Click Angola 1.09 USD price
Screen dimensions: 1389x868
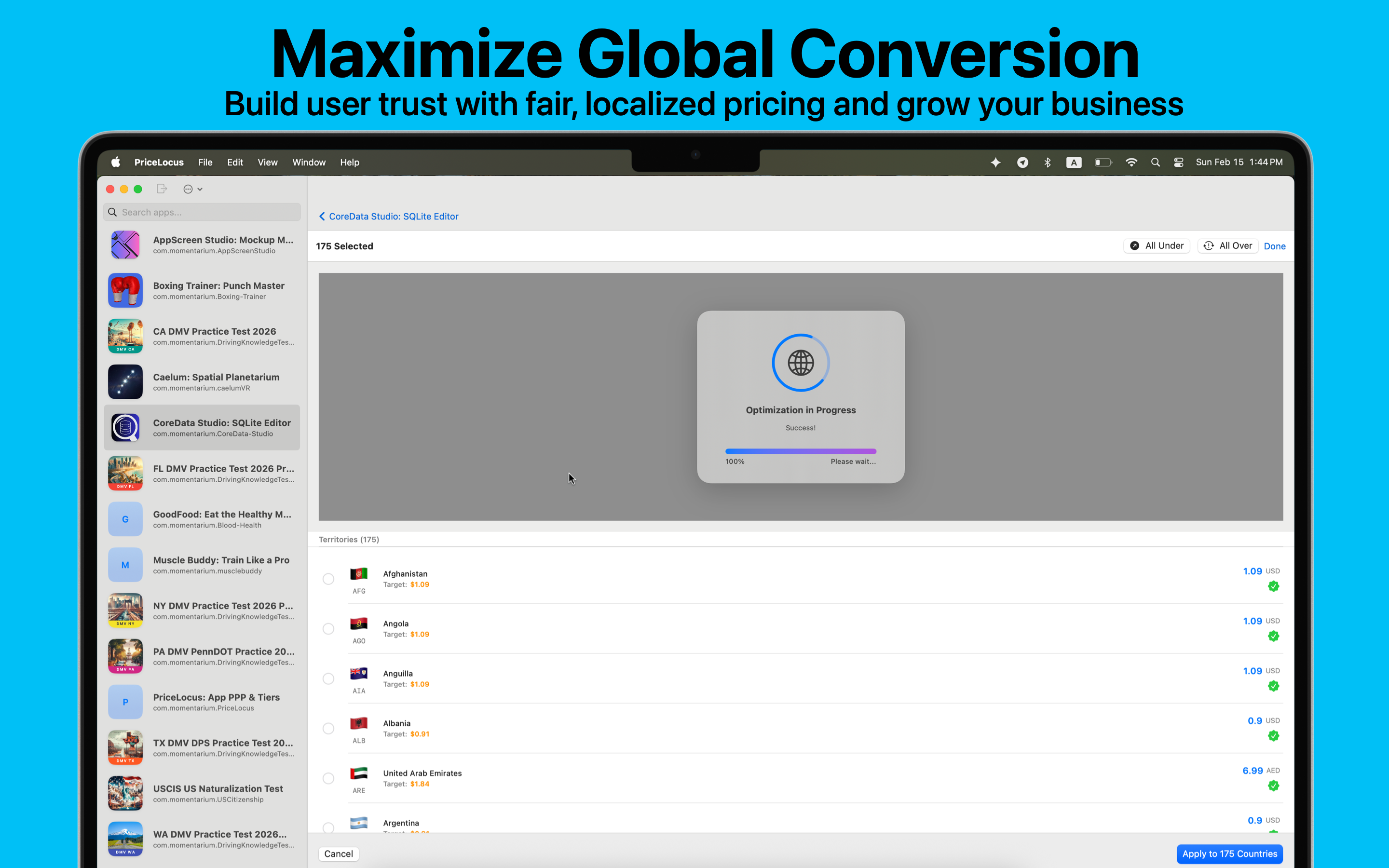(1261, 621)
